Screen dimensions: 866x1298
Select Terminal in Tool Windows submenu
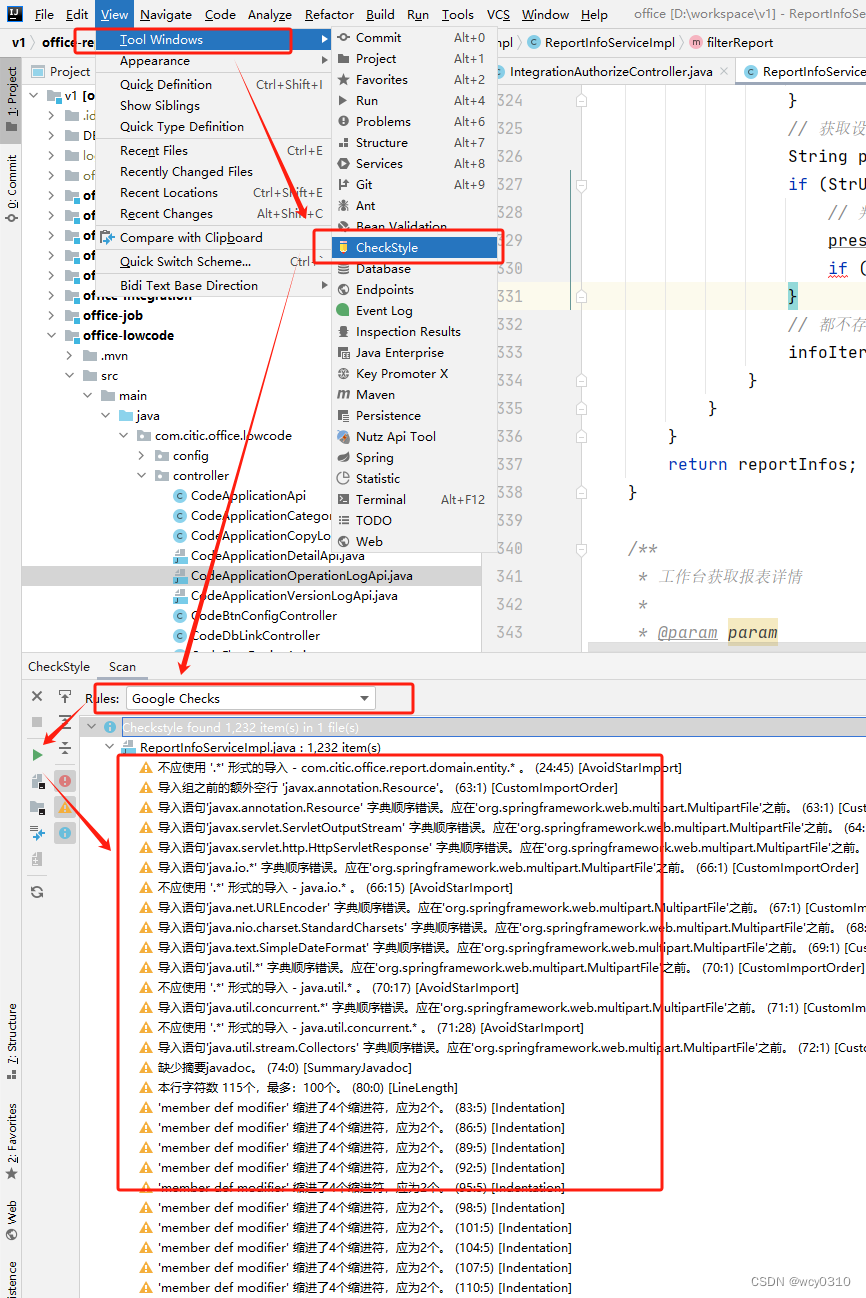pos(415,500)
